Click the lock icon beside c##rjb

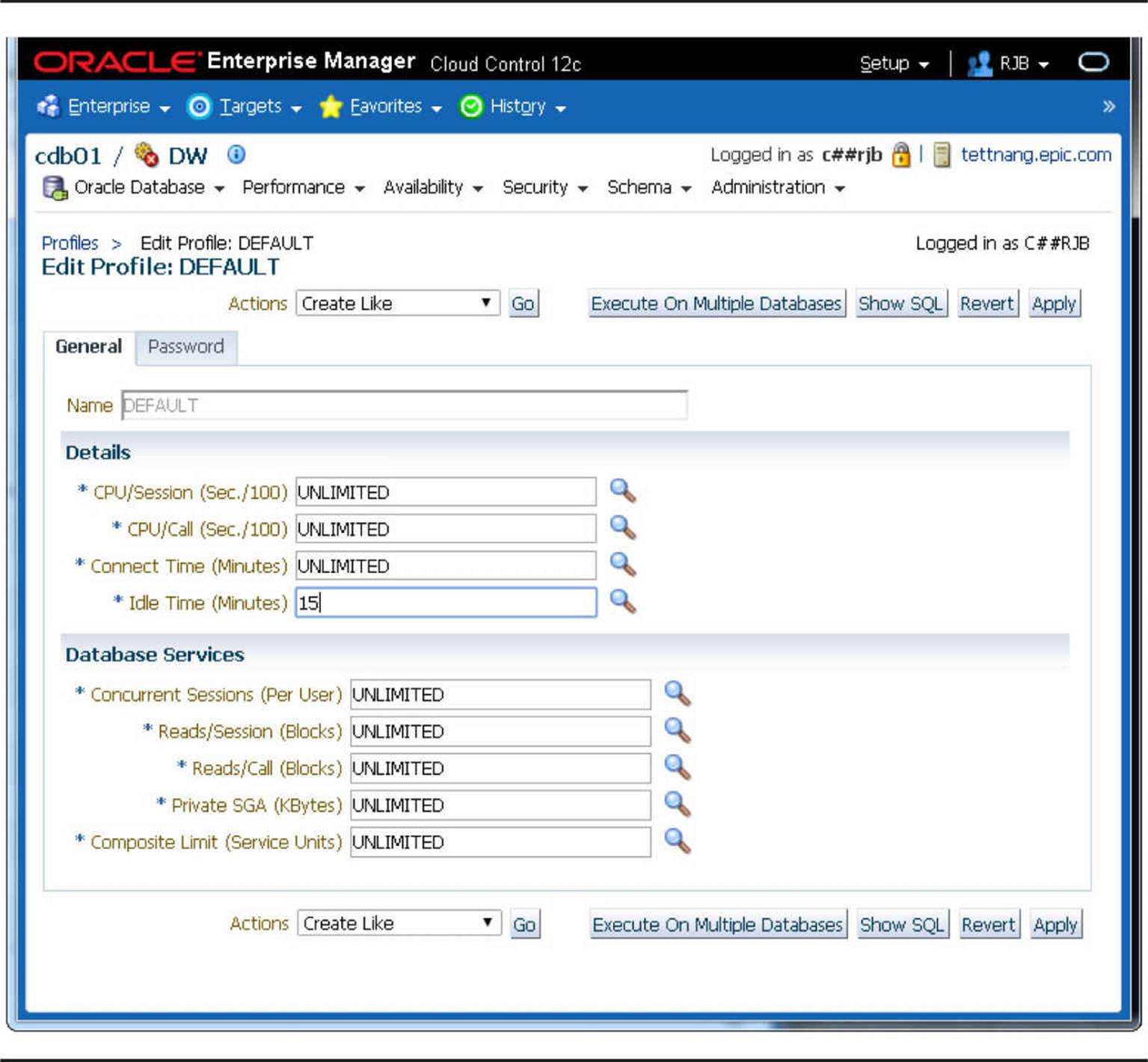coord(901,155)
